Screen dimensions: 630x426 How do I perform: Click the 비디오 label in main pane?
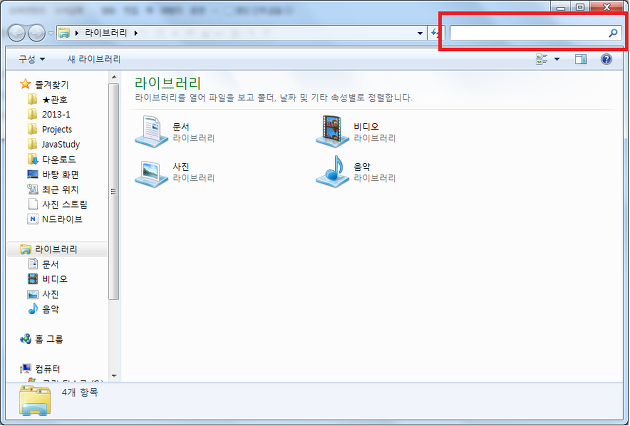pyautogui.click(x=366, y=127)
